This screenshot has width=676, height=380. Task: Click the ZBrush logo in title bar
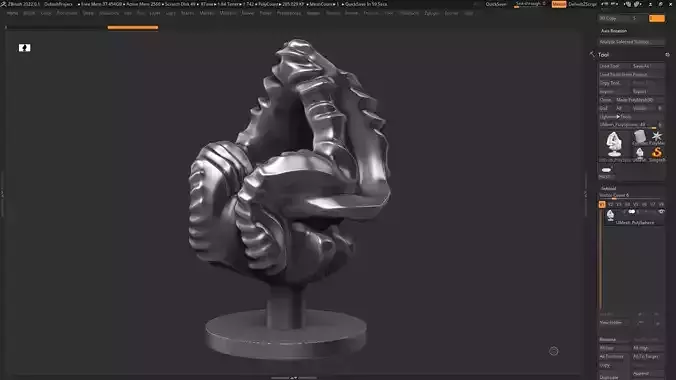(3, 4)
